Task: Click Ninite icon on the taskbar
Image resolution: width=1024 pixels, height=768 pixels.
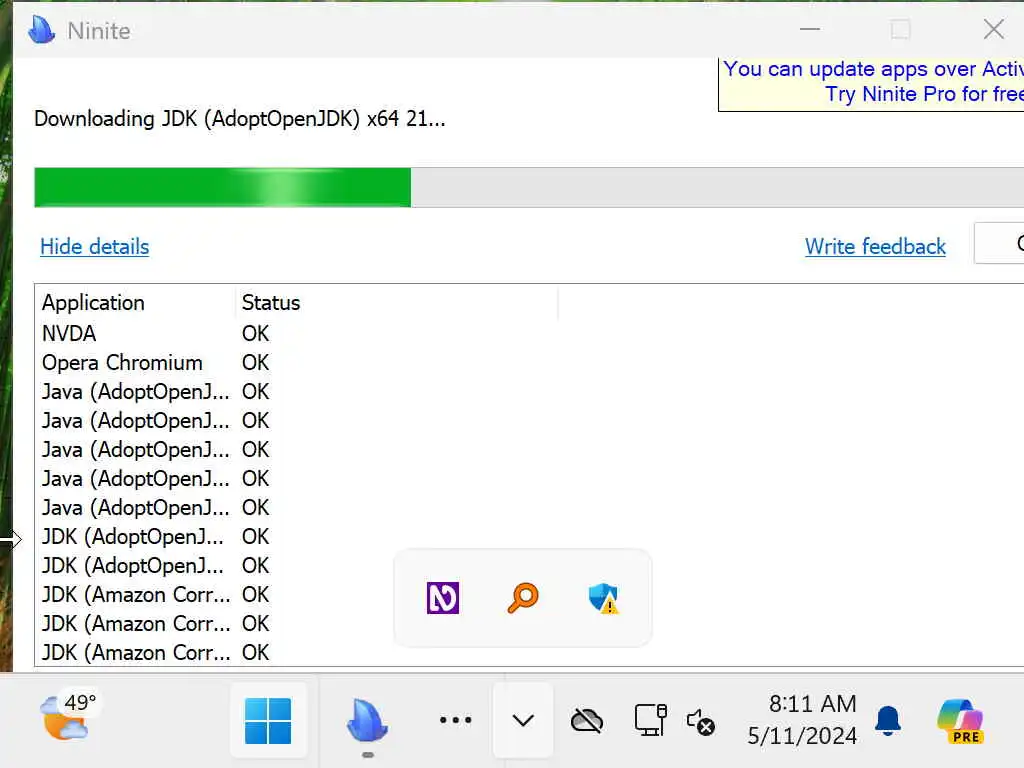Action: (367, 720)
